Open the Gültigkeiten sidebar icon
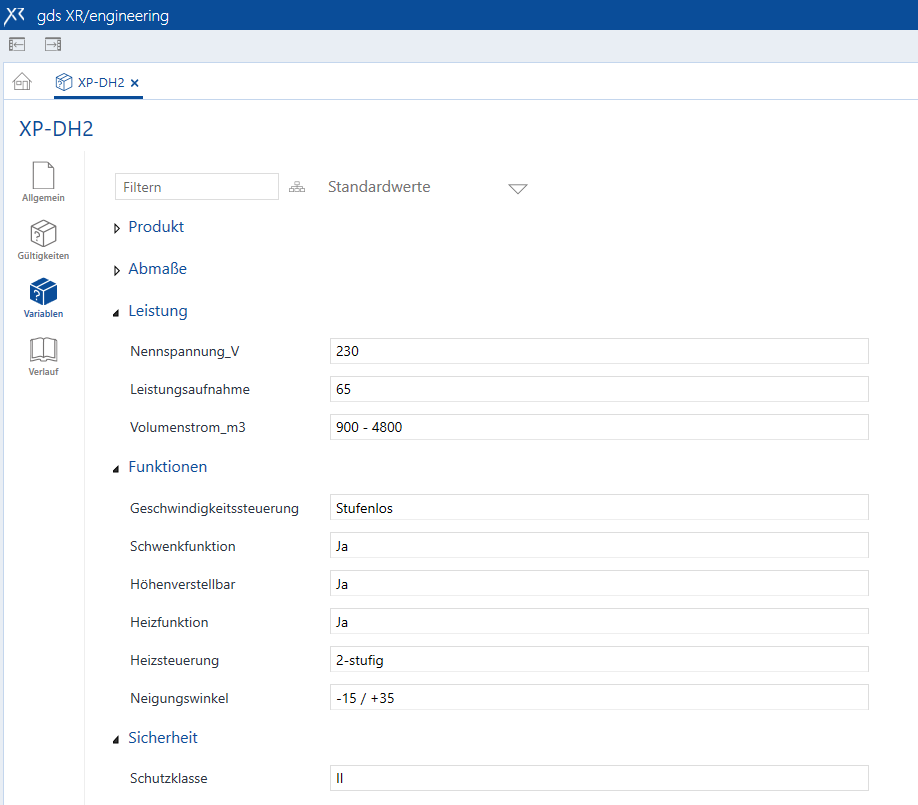Image resolution: width=918 pixels, height=805 pixels. (x=43, y=239)
